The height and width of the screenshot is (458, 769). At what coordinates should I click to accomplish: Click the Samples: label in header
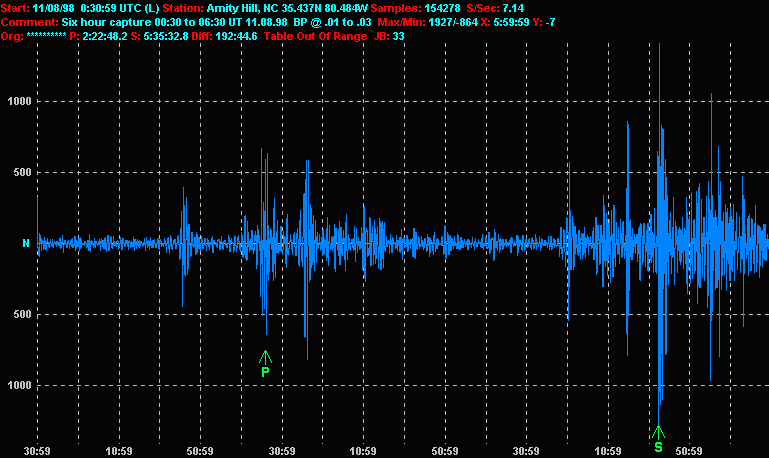point(396,8)
